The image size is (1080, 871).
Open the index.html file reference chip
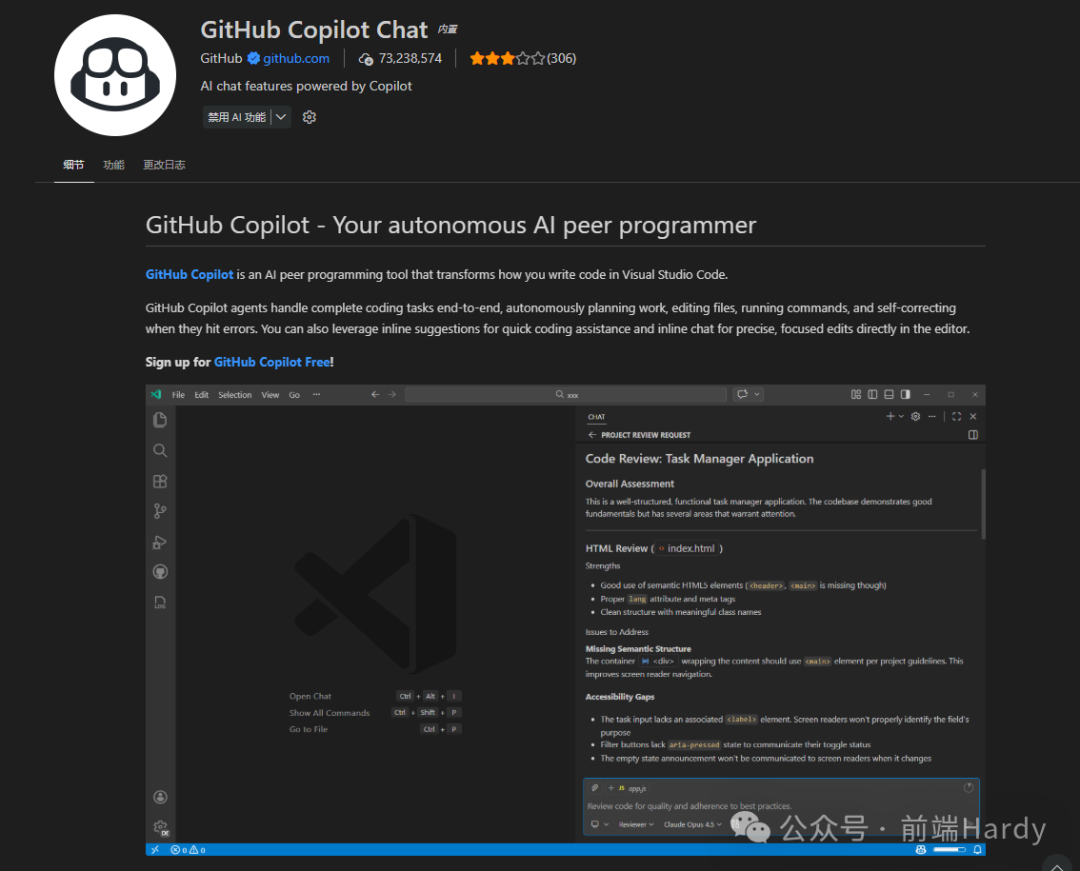[687, 548]
